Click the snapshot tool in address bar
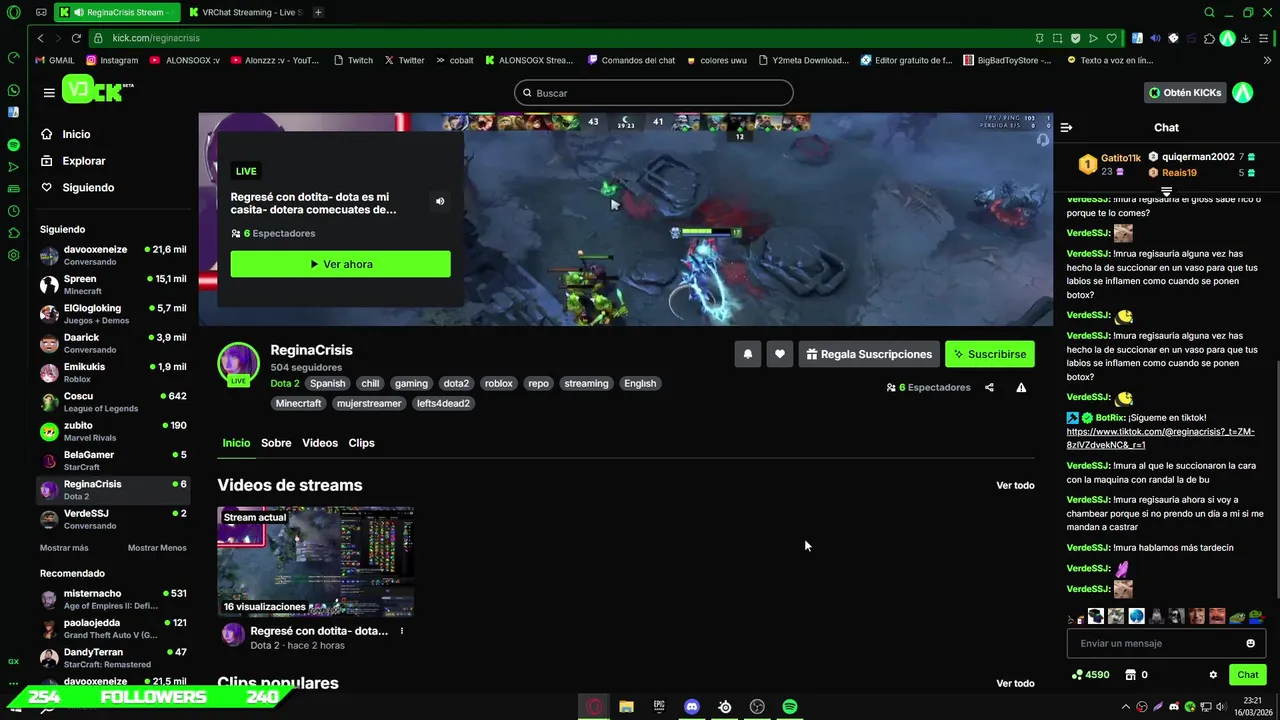 [1058, 38]
